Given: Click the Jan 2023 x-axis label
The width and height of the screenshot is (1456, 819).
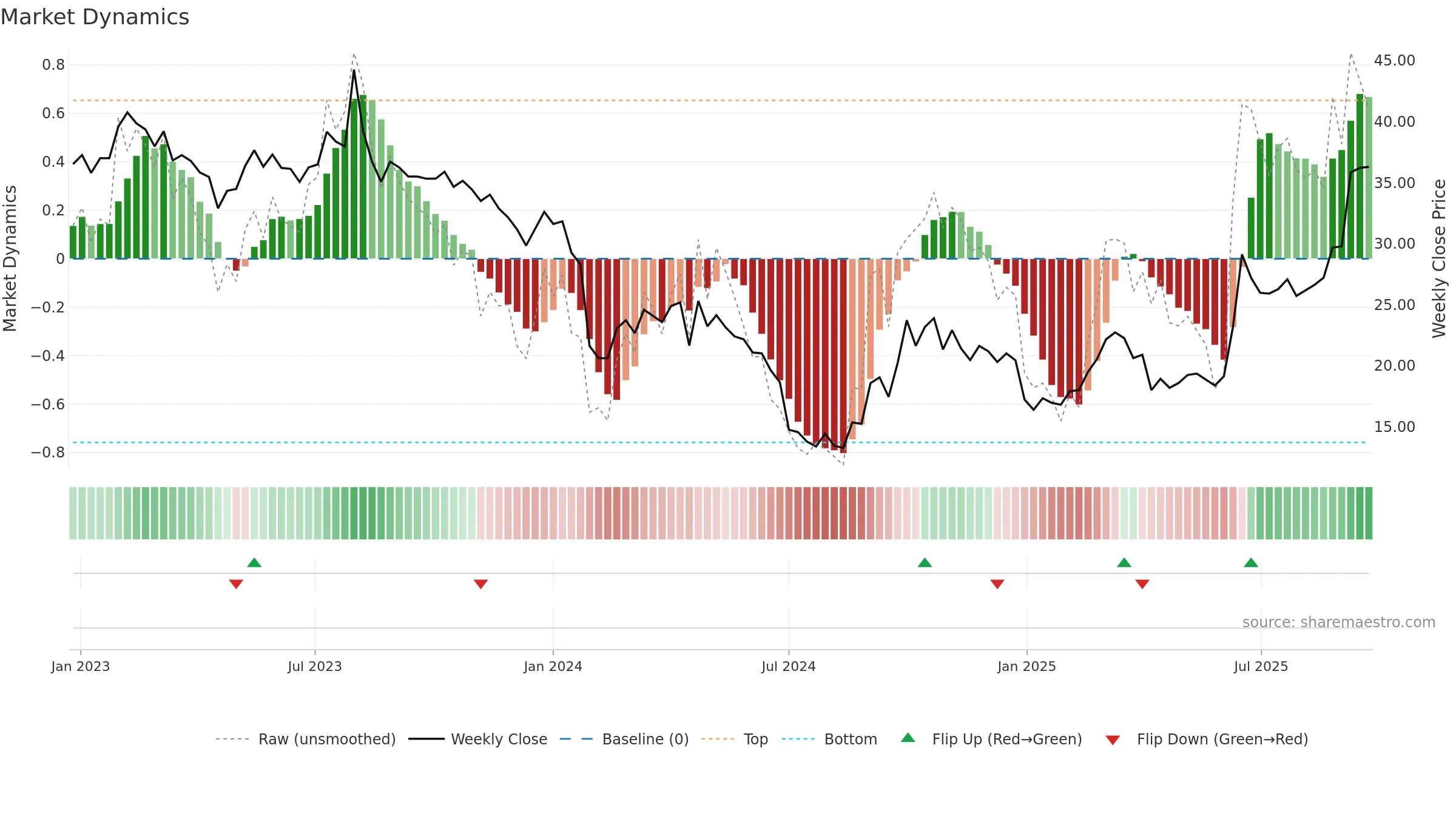Looking at the screenshot, I should click(x=81, y=666).
